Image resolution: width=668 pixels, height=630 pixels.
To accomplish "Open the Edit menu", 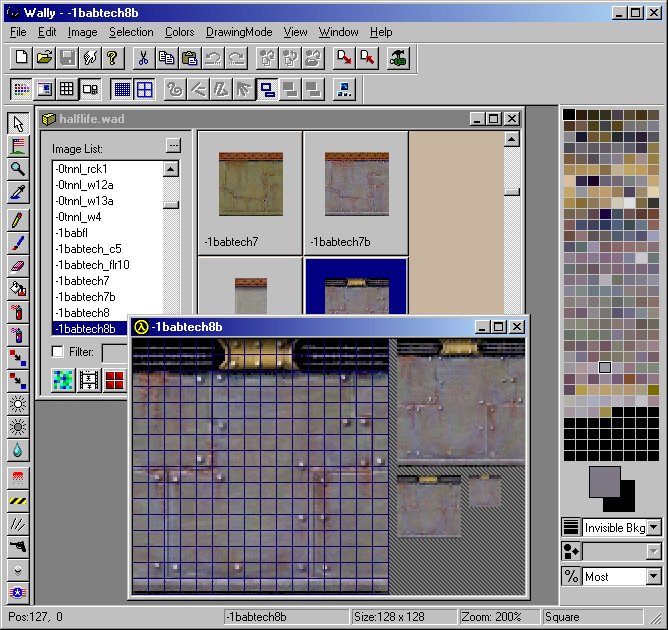I will coord(47,32).
